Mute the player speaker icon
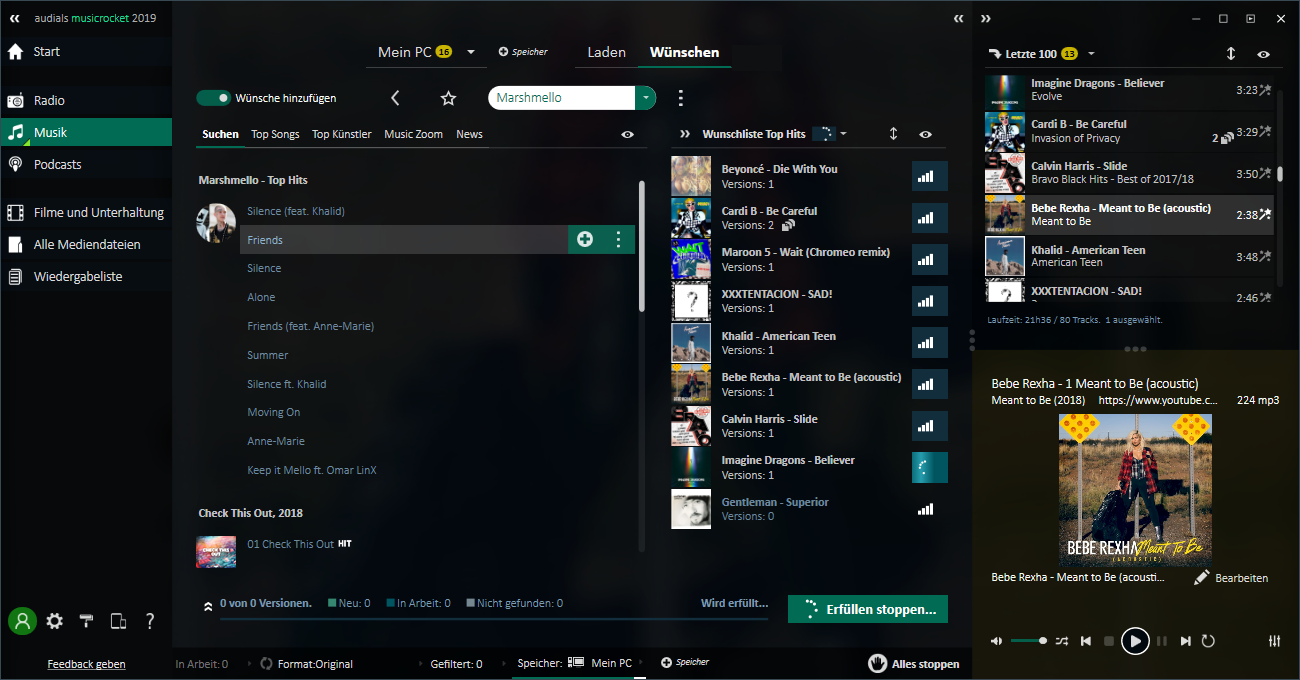Viewport: 1300px width, 680px height. click(x=996, y=641)
